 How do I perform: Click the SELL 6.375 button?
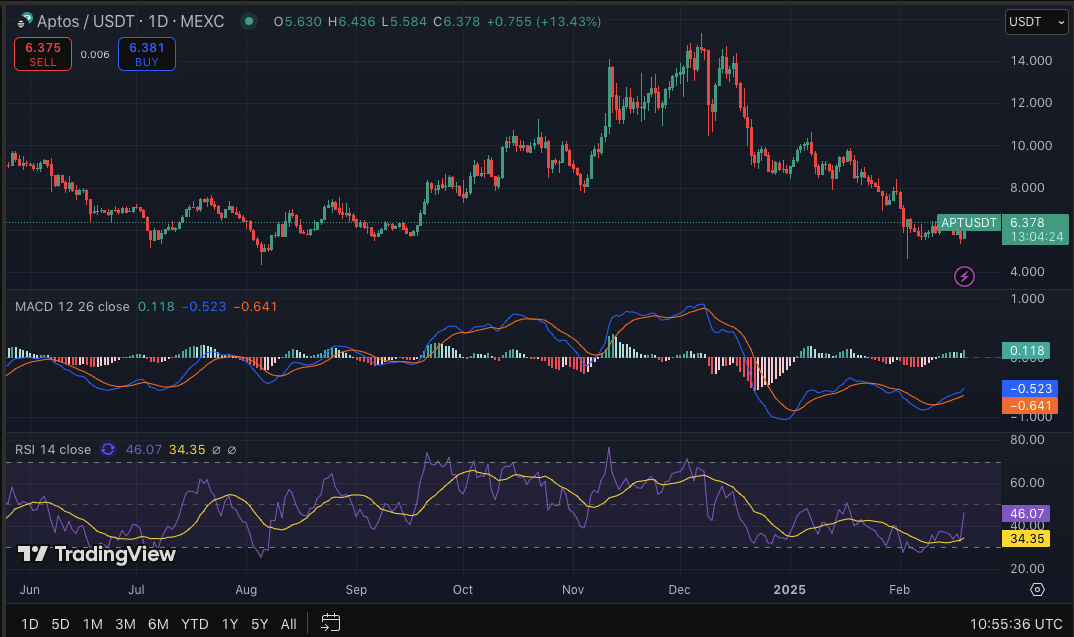click(x=43, y=54)
